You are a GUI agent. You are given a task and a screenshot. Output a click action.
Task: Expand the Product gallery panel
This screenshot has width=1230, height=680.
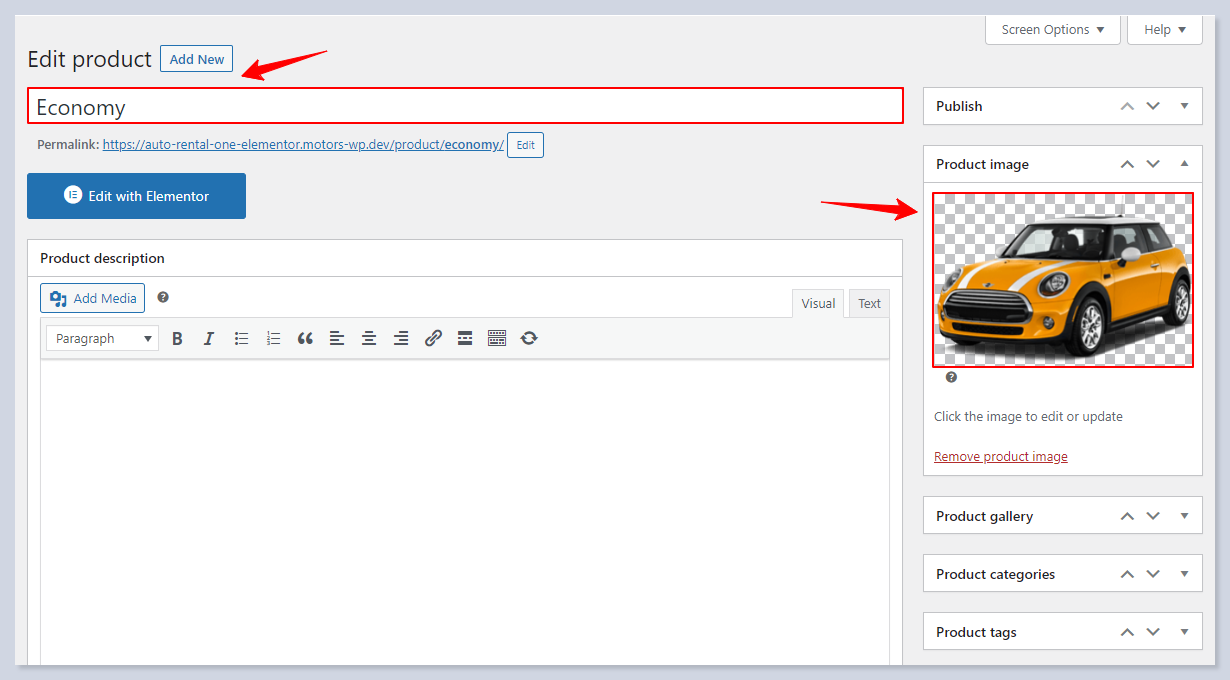point(1184,516)
